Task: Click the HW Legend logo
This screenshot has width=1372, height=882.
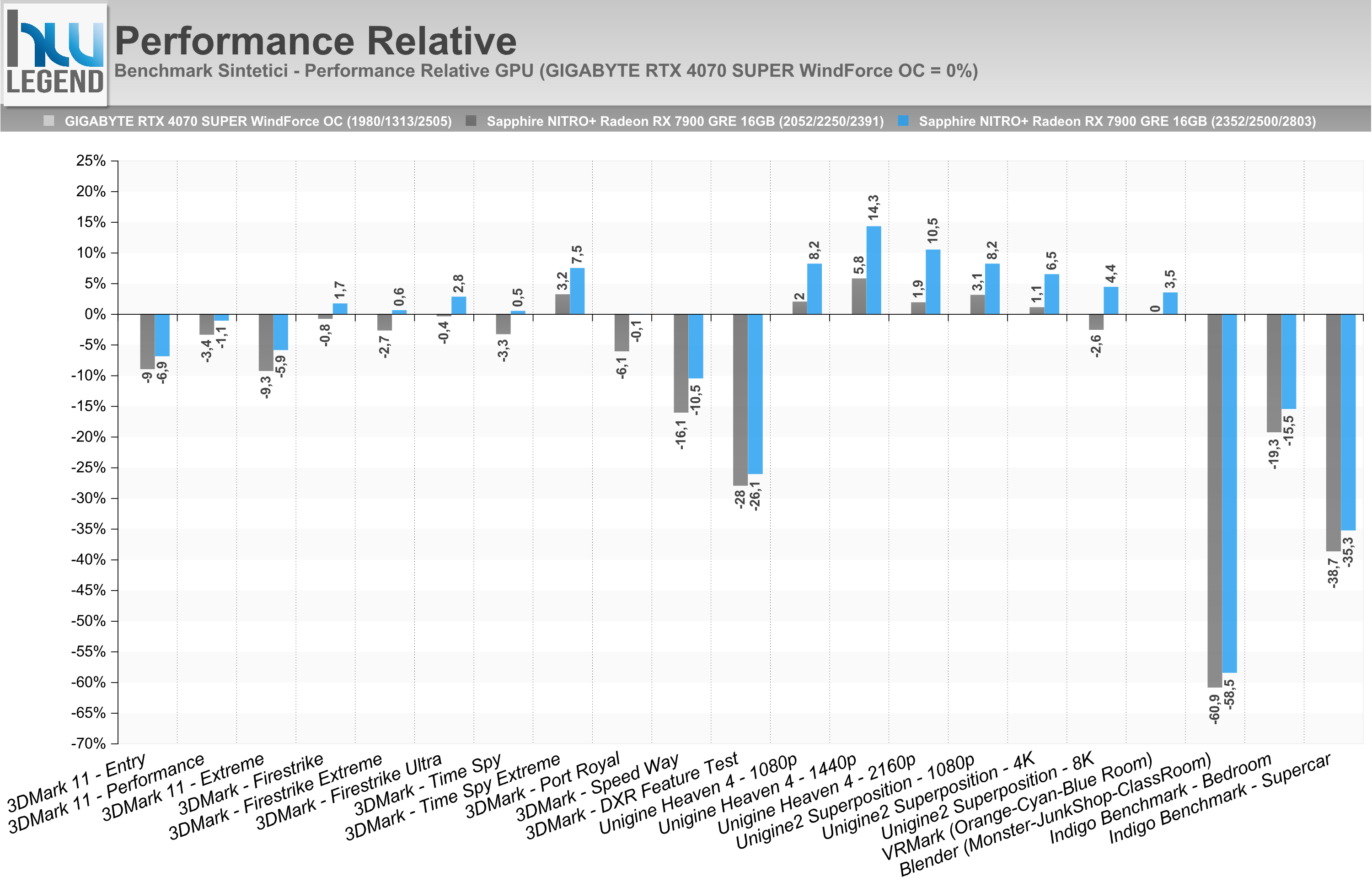Action: [x=55, y=54]
